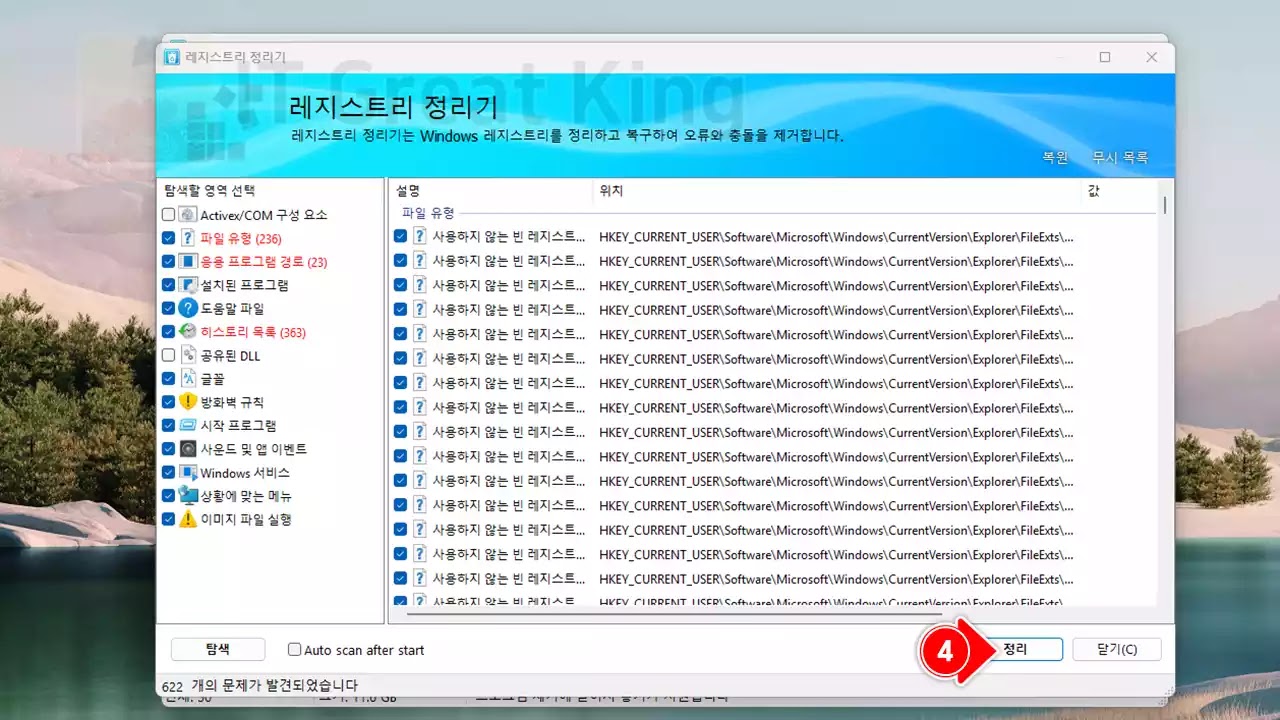The height and width of the screenshot is (720, 1280).
Task: Toggle the 이미지 파일 실행 checkbox
Action: click(x=168, y=520)
